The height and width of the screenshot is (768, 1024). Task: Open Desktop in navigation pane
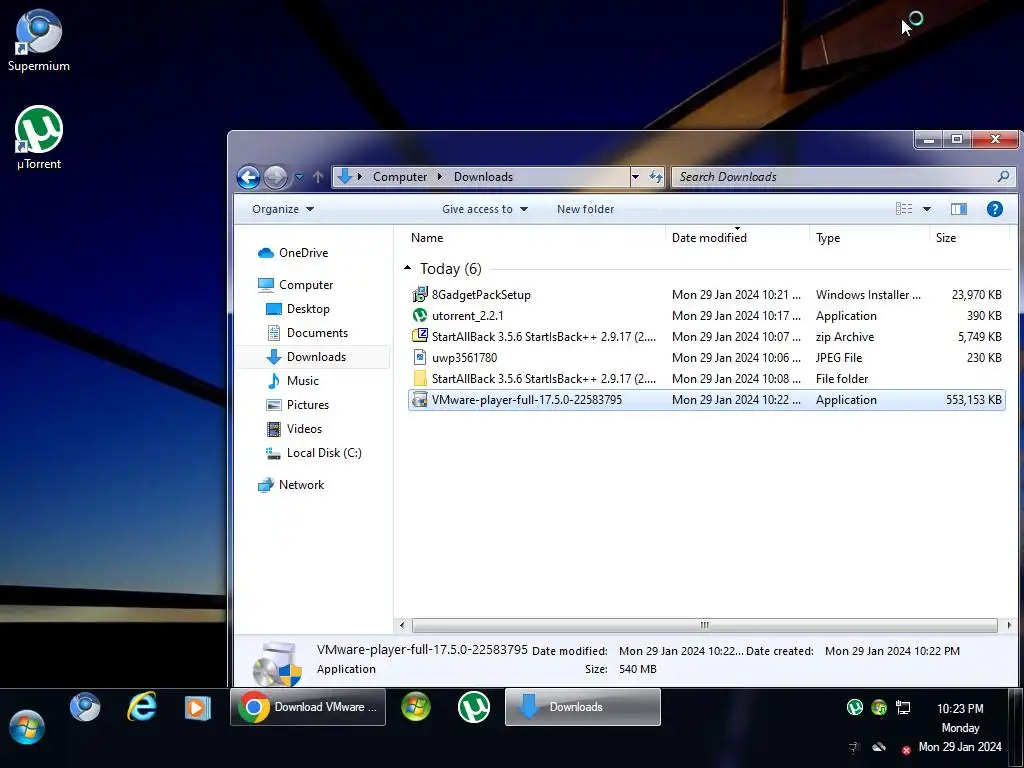(308, 309)
